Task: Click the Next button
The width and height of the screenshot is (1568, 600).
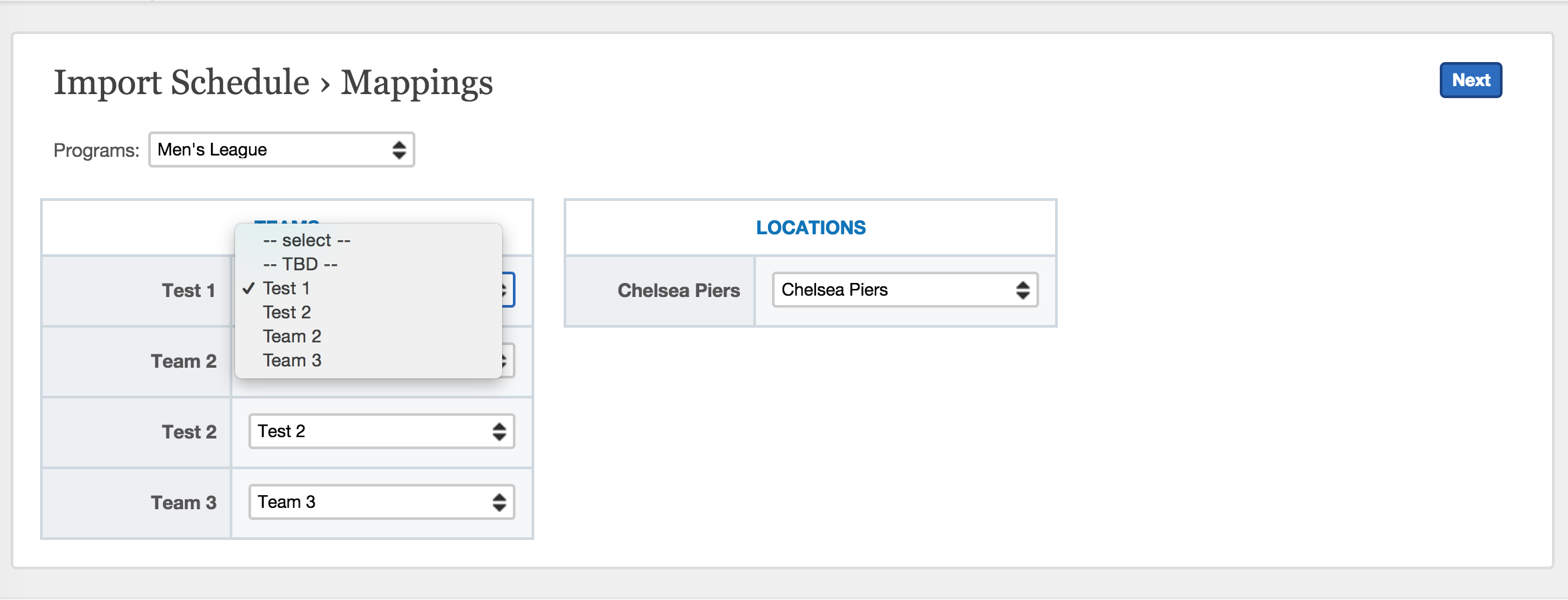Action: coord(1470,80)
